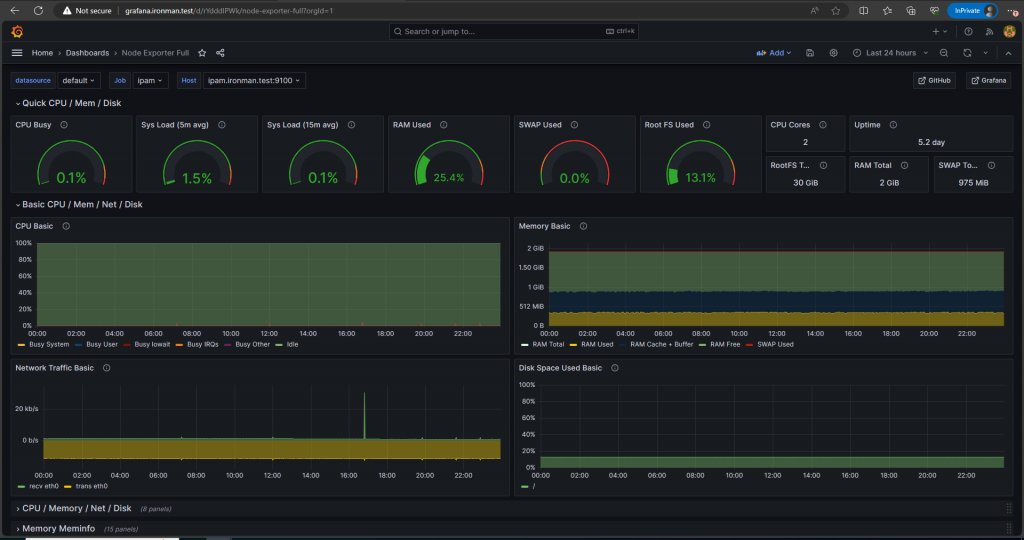Show info for RAM Used panel
Image resolution: width=1024 pixels, height=540 pixels.
443,125
